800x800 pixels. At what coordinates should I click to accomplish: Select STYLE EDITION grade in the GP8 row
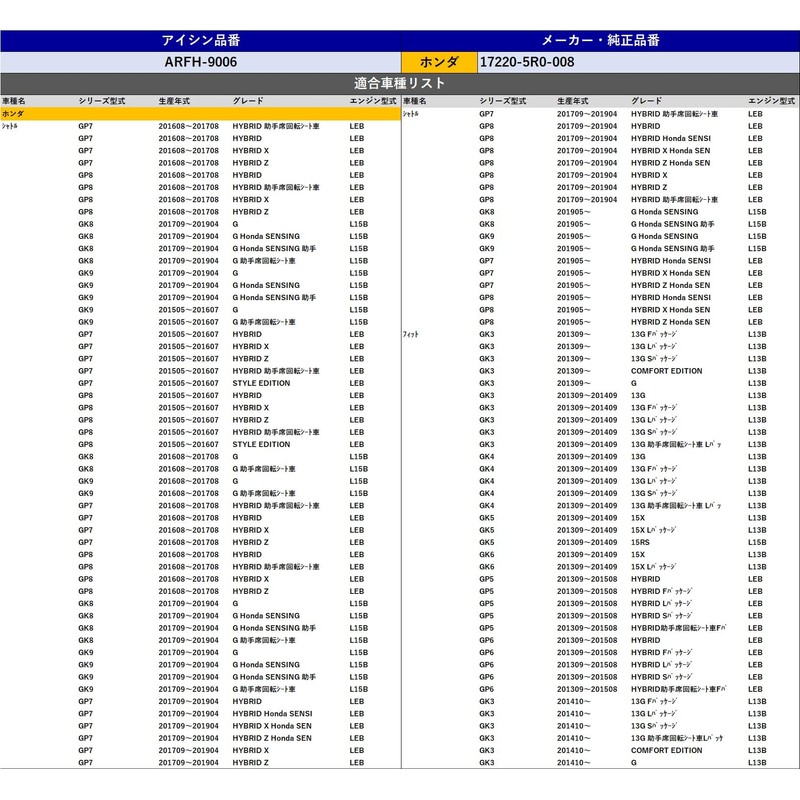click(x=261, y=444)
